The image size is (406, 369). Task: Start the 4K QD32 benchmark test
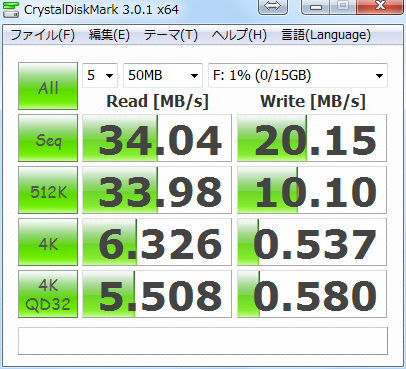[x=48, y=294]
